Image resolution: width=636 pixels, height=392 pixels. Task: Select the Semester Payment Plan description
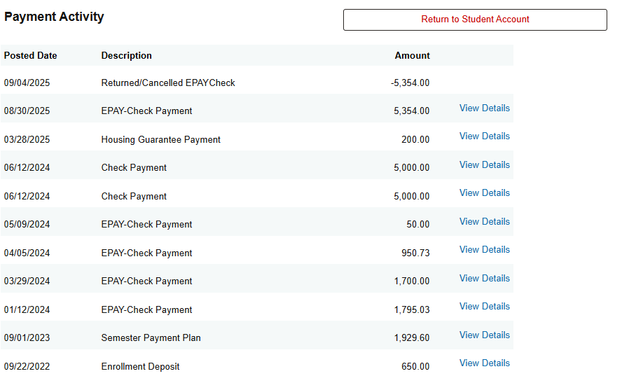[x=151, y=338]
